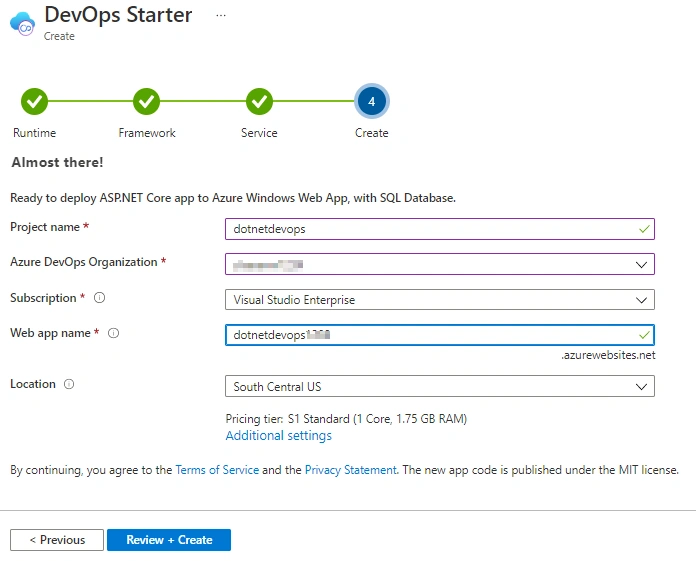Click the Framework step label
Image resolution: width=696 pixels, height=561 pixels.
(x=147, y=133)
